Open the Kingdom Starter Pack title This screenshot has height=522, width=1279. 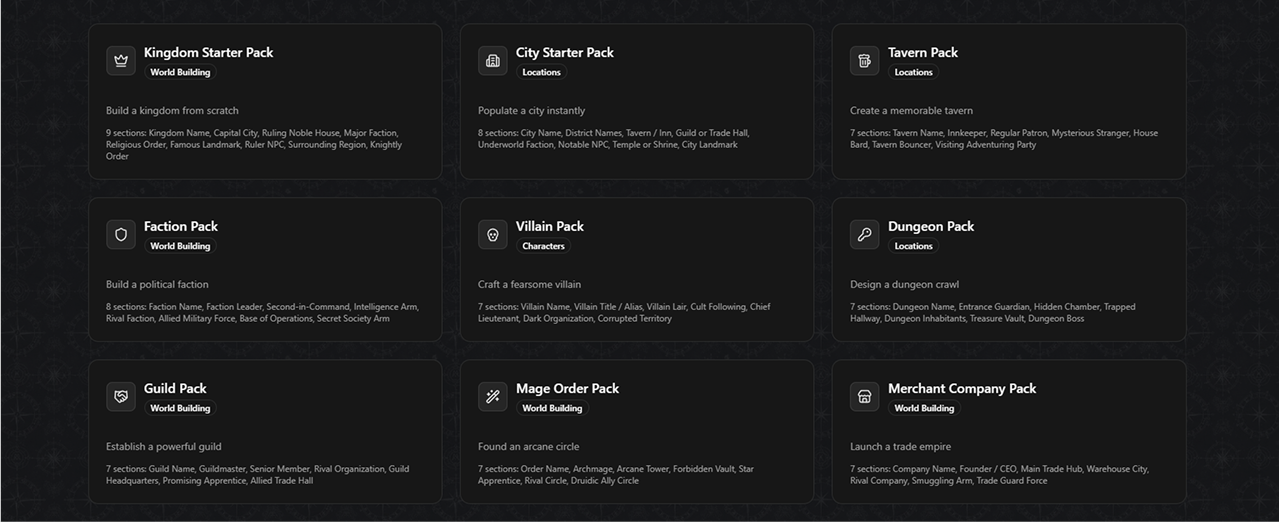click(208, 52)
